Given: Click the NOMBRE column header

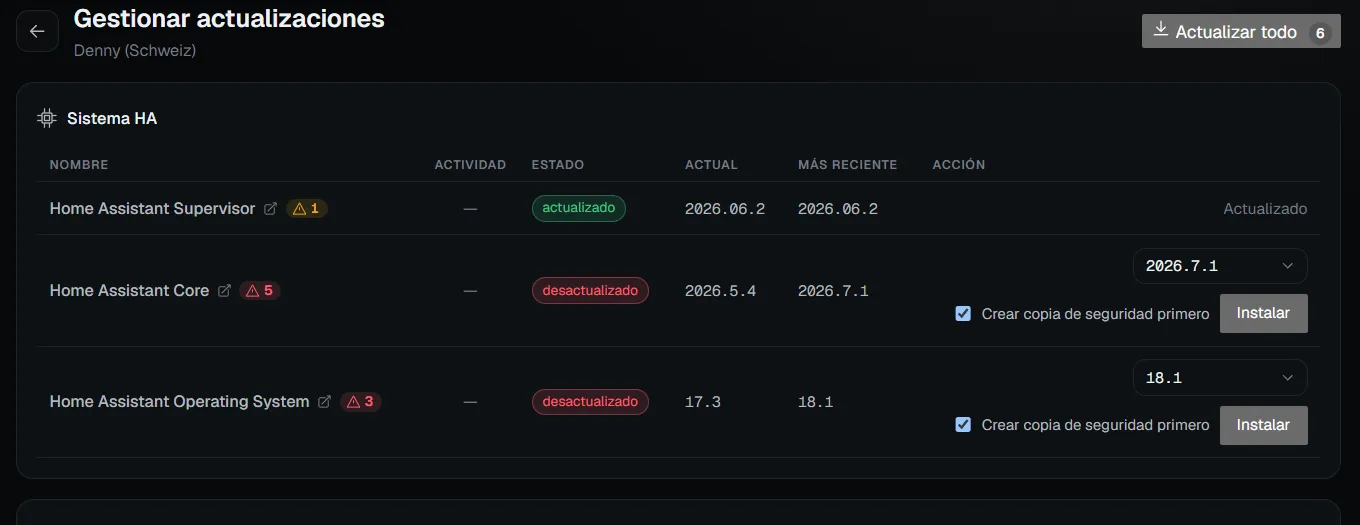Looking at the screenshot, I should pos(79,165).
